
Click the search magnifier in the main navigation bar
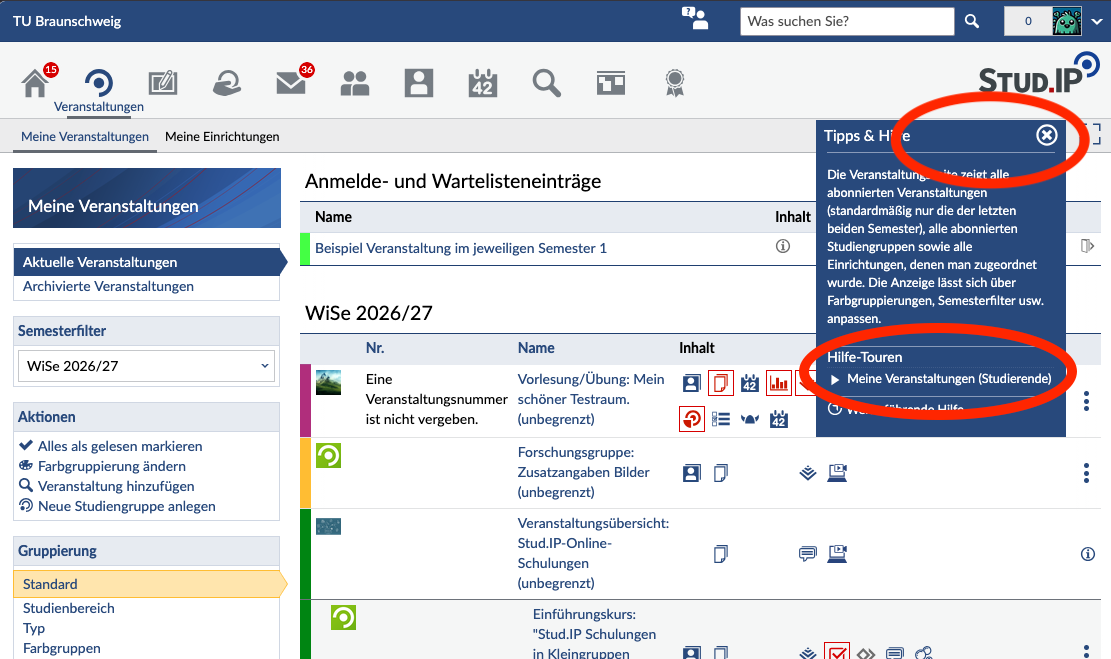[546, 83]
